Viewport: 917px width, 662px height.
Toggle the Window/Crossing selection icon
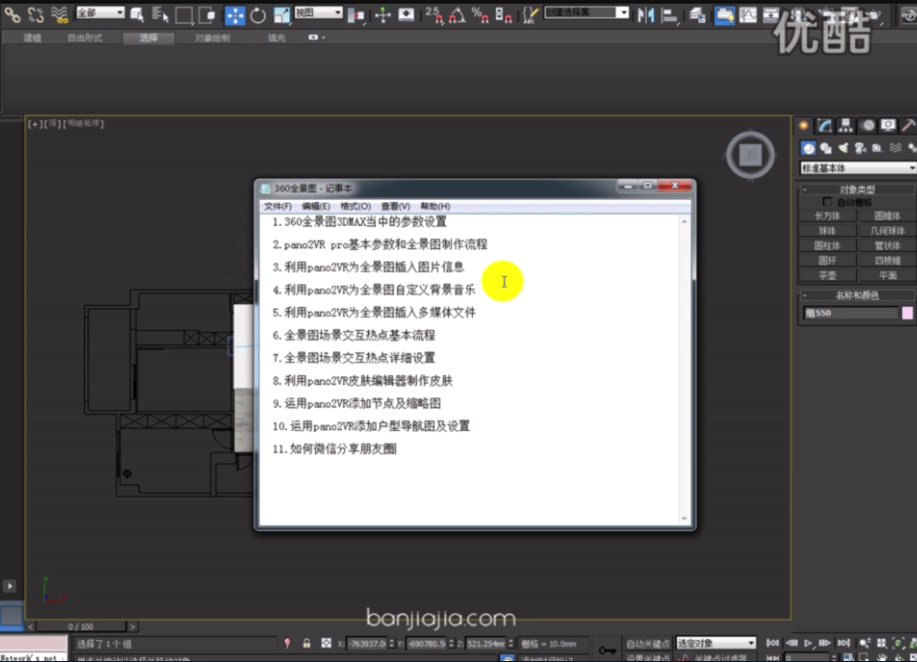click(x=207, y=15)
